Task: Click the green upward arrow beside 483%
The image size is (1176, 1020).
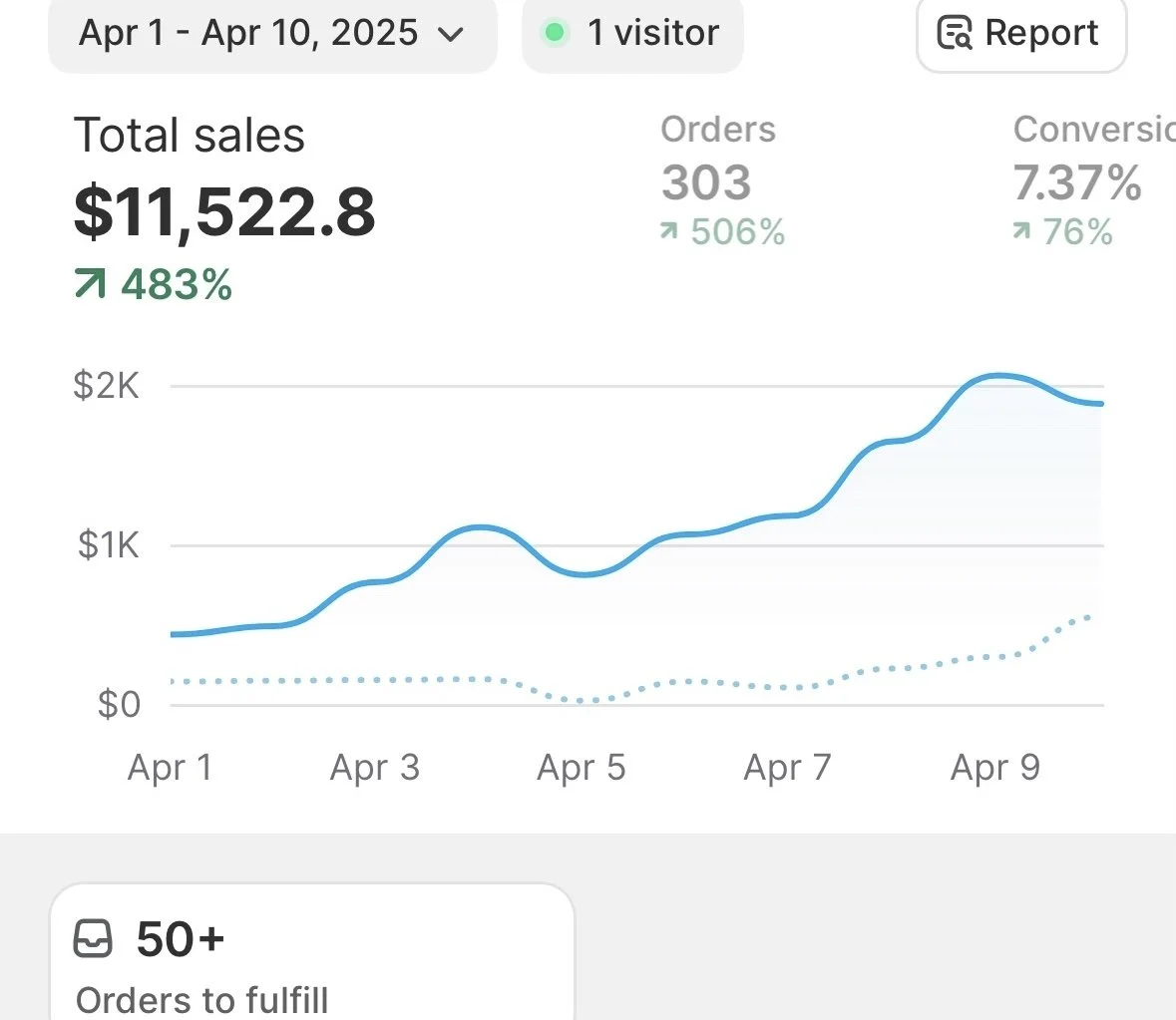Action: (90, 284)
